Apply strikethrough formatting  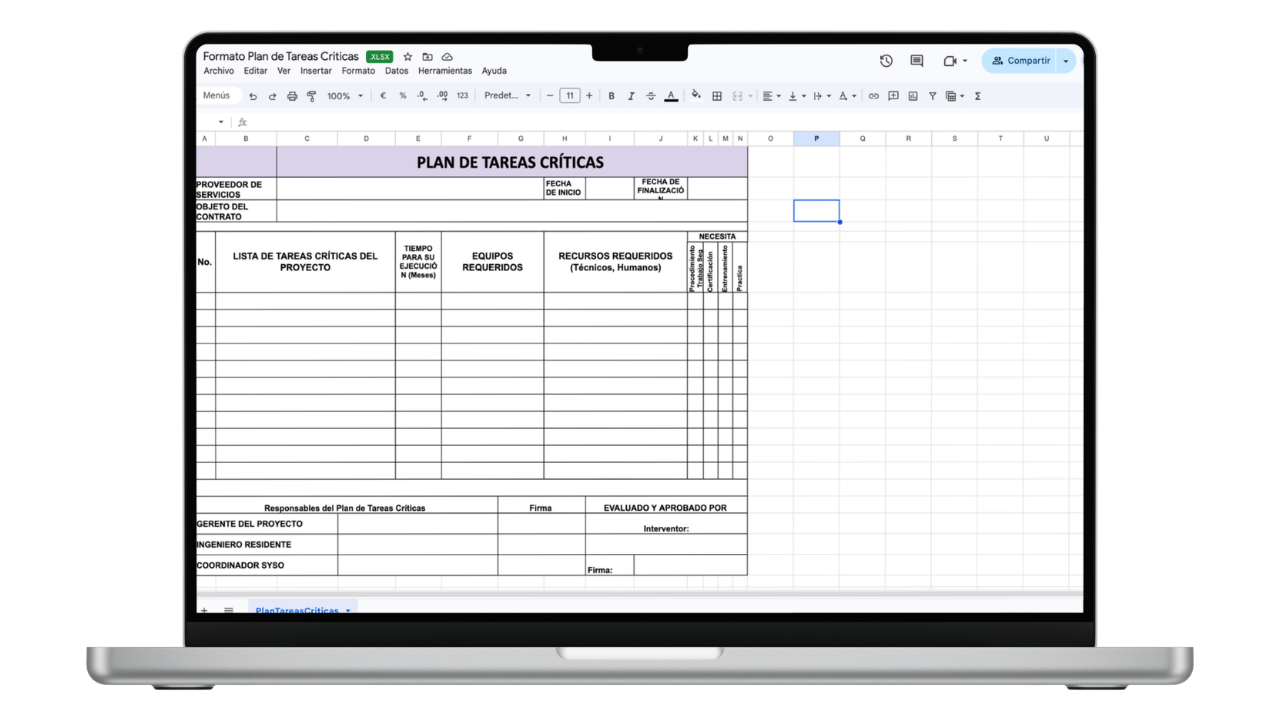click(x=650, y=96)
